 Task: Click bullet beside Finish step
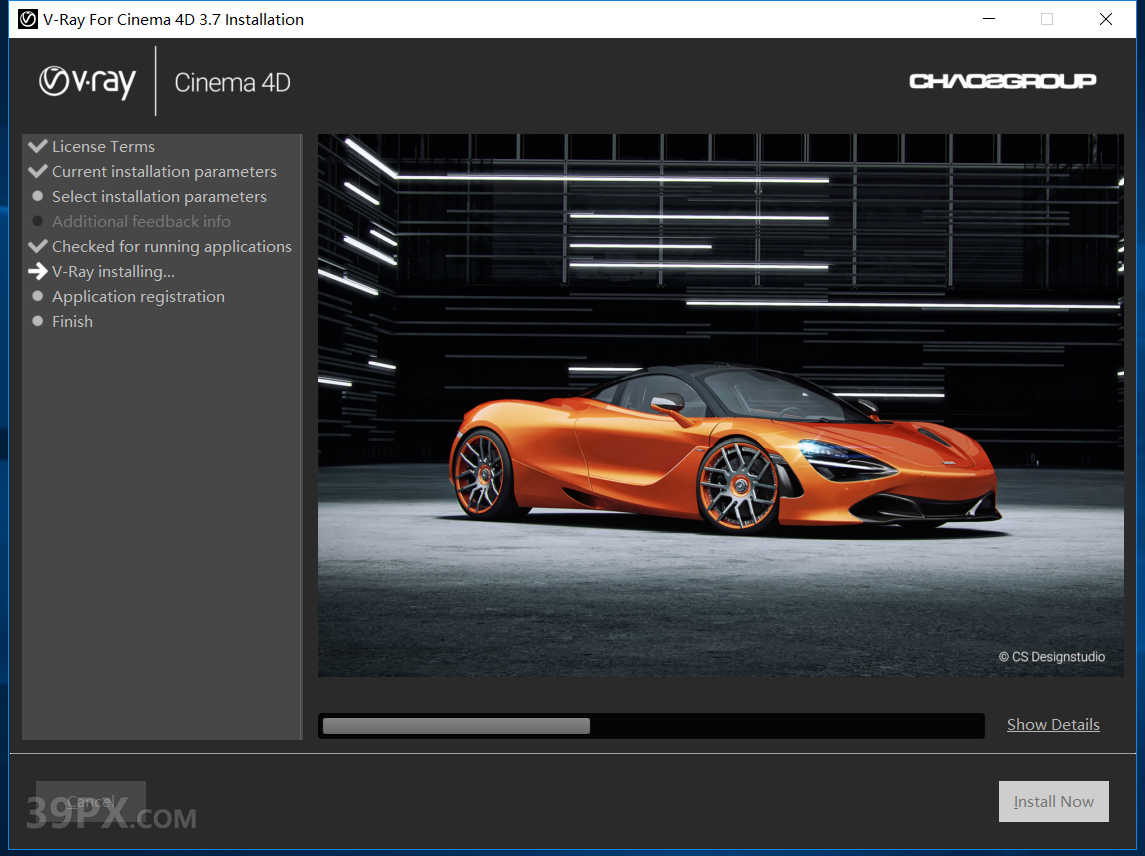38,321
